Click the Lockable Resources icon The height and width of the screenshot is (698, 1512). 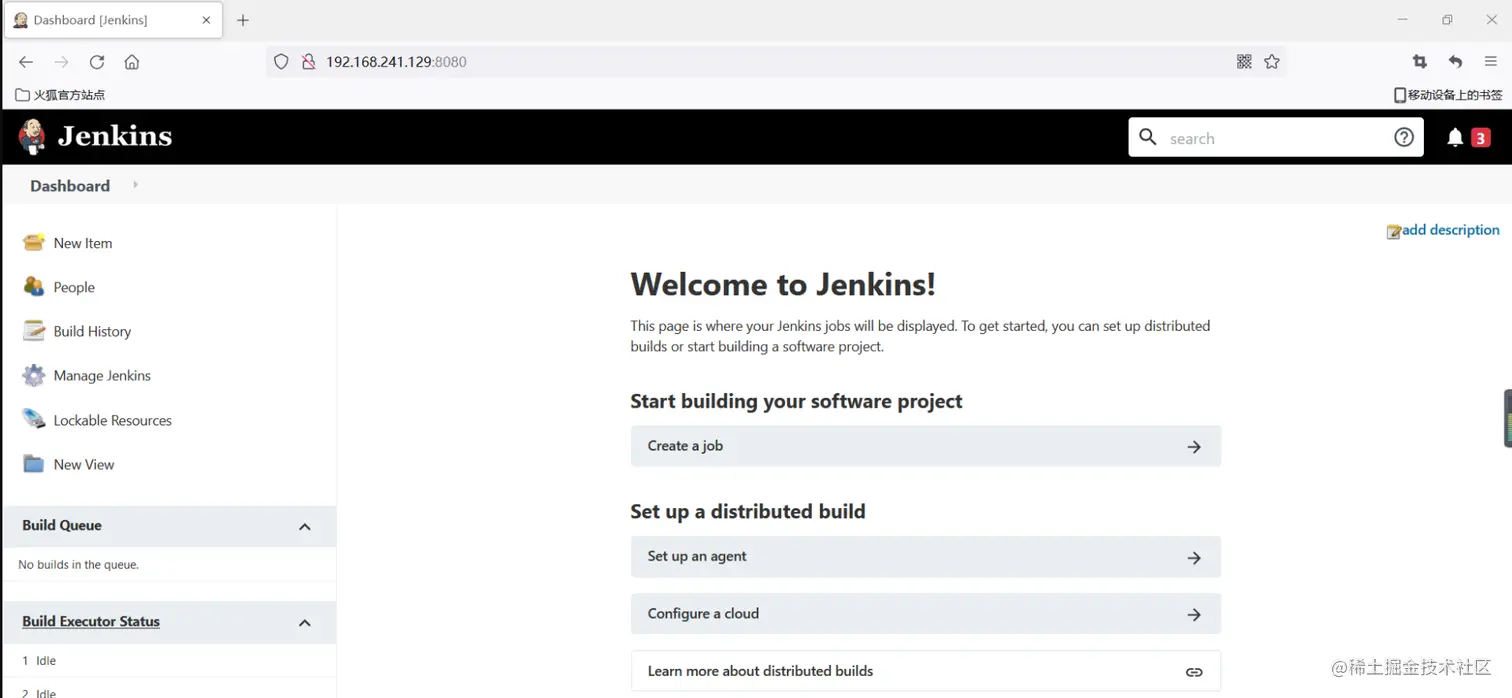click(x=34, y=419)
